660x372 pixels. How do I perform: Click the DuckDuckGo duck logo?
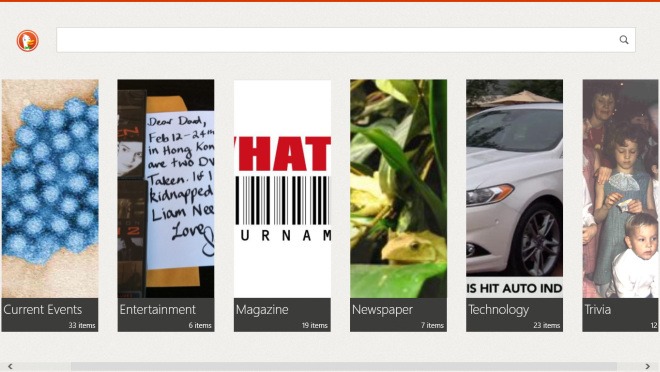(x=28, y=41)
